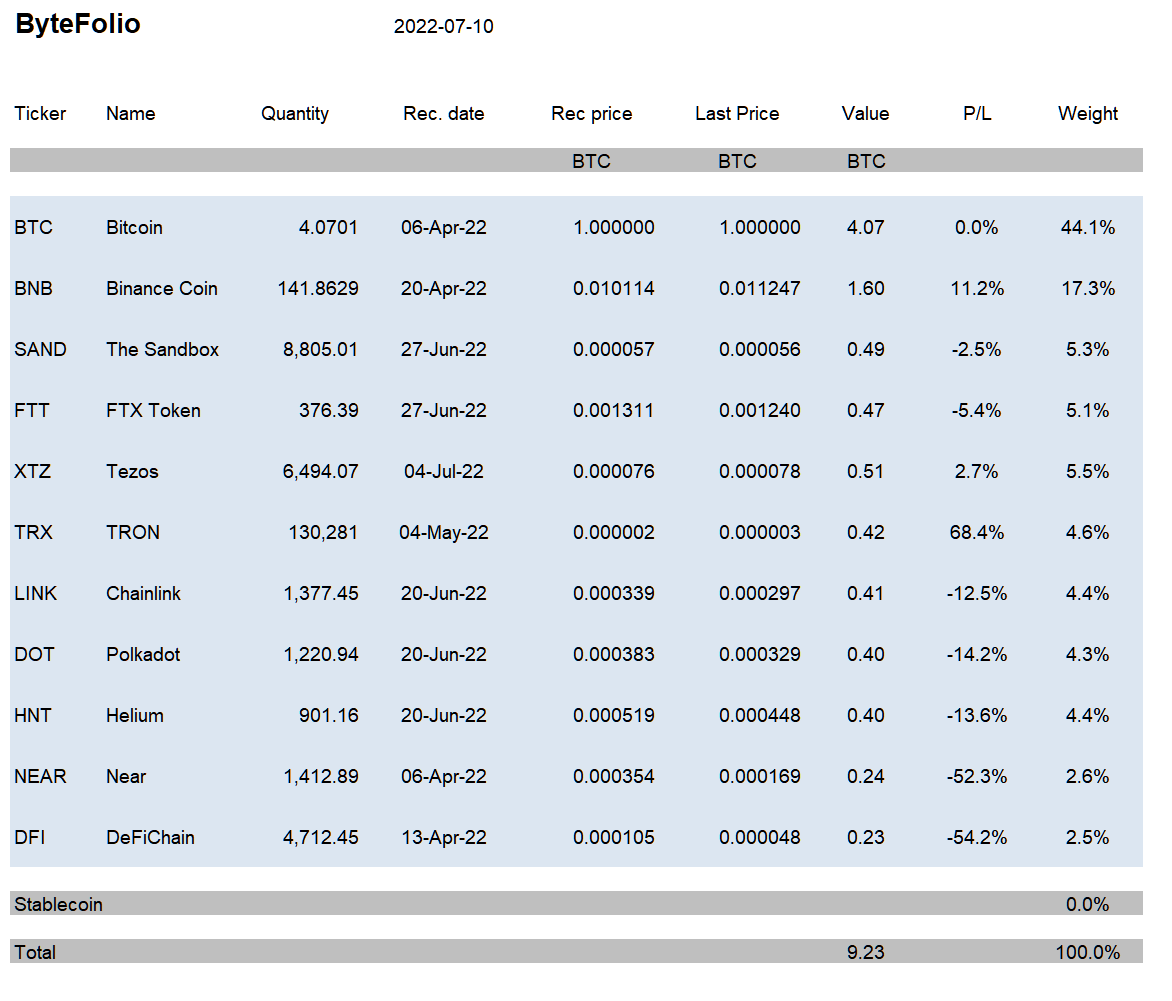Image resolution: width=1172 pixels, height=1001 pixels.
Task: Click the Ticker column header
Action: [40, 114]
